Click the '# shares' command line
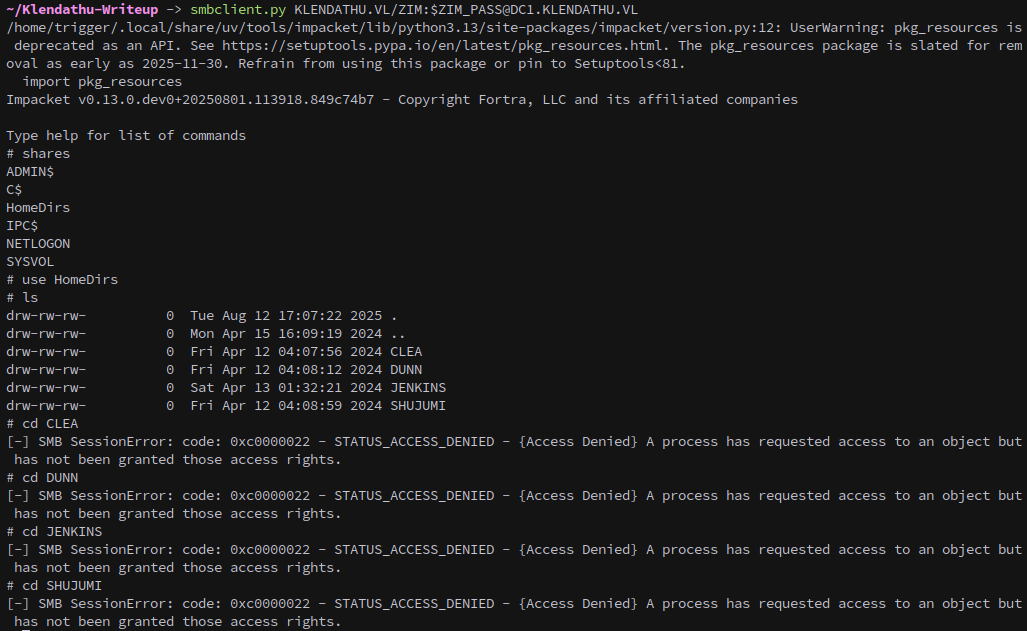Viewport: 1027px width, 631px height. (x=38, y=153)
